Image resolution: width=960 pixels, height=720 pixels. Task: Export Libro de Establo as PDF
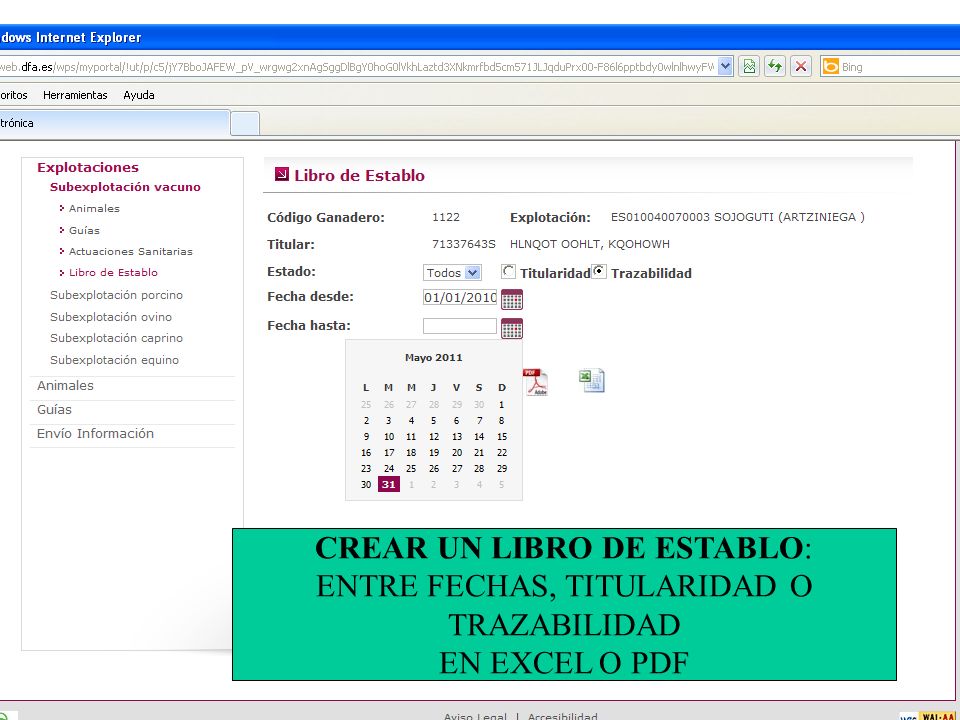[x=536, y=382]
